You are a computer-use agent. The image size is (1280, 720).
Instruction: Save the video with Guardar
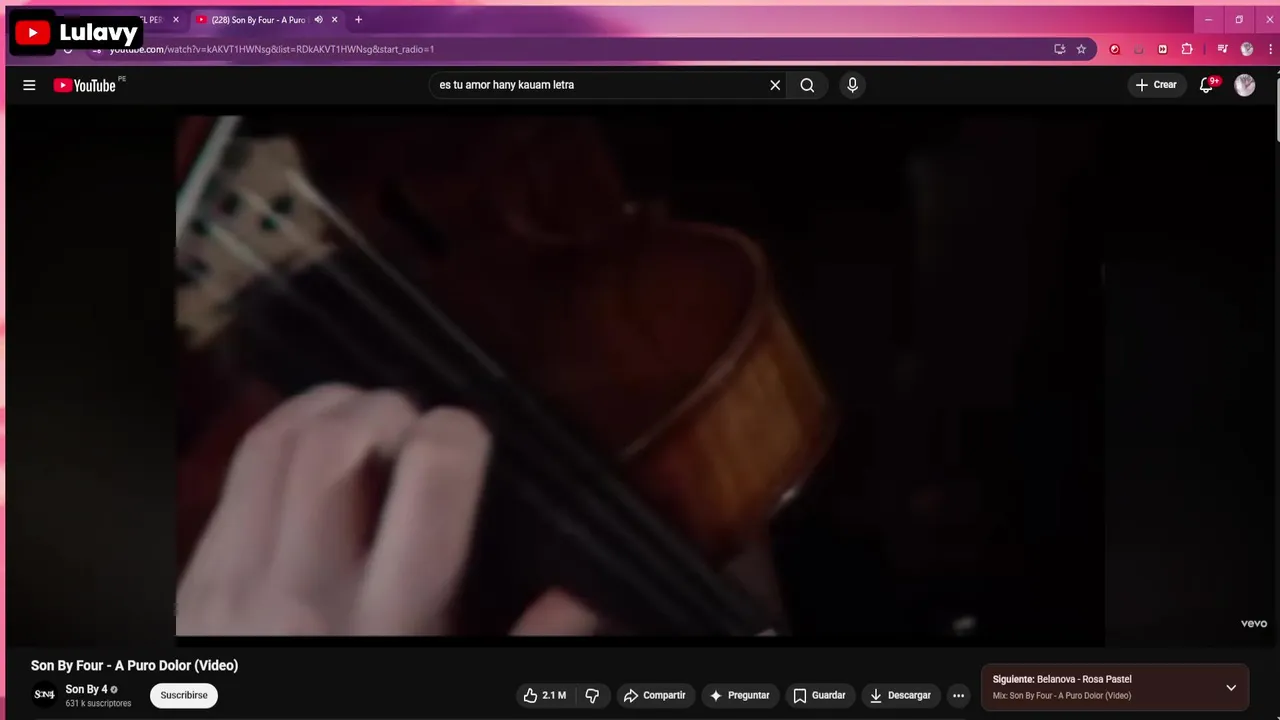(819, 695)
